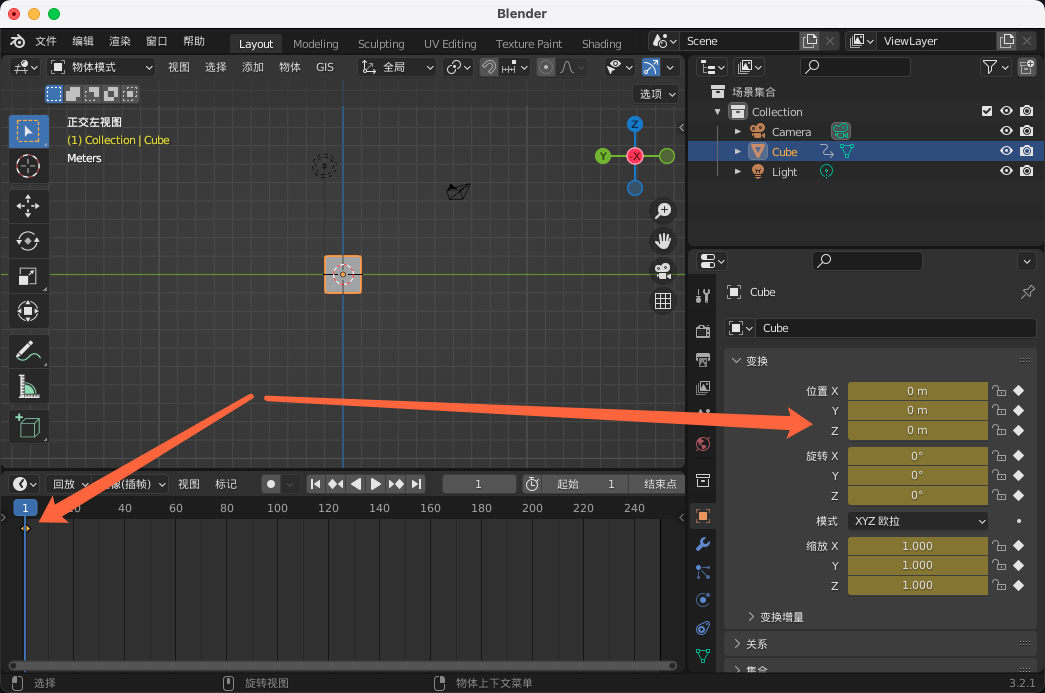Switch to the Sculpting workspace tab

[x=381, y=44]
